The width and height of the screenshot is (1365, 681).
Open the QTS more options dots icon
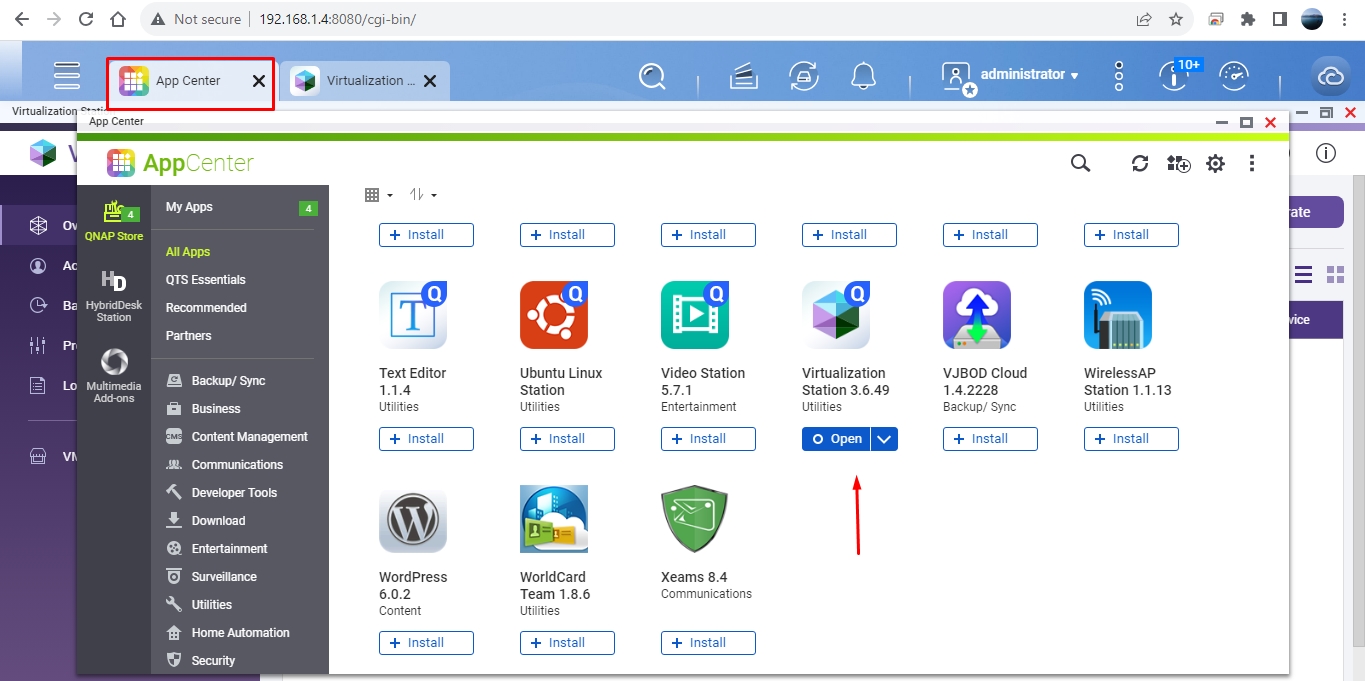pyautogui.click(x=1119, y=76)
